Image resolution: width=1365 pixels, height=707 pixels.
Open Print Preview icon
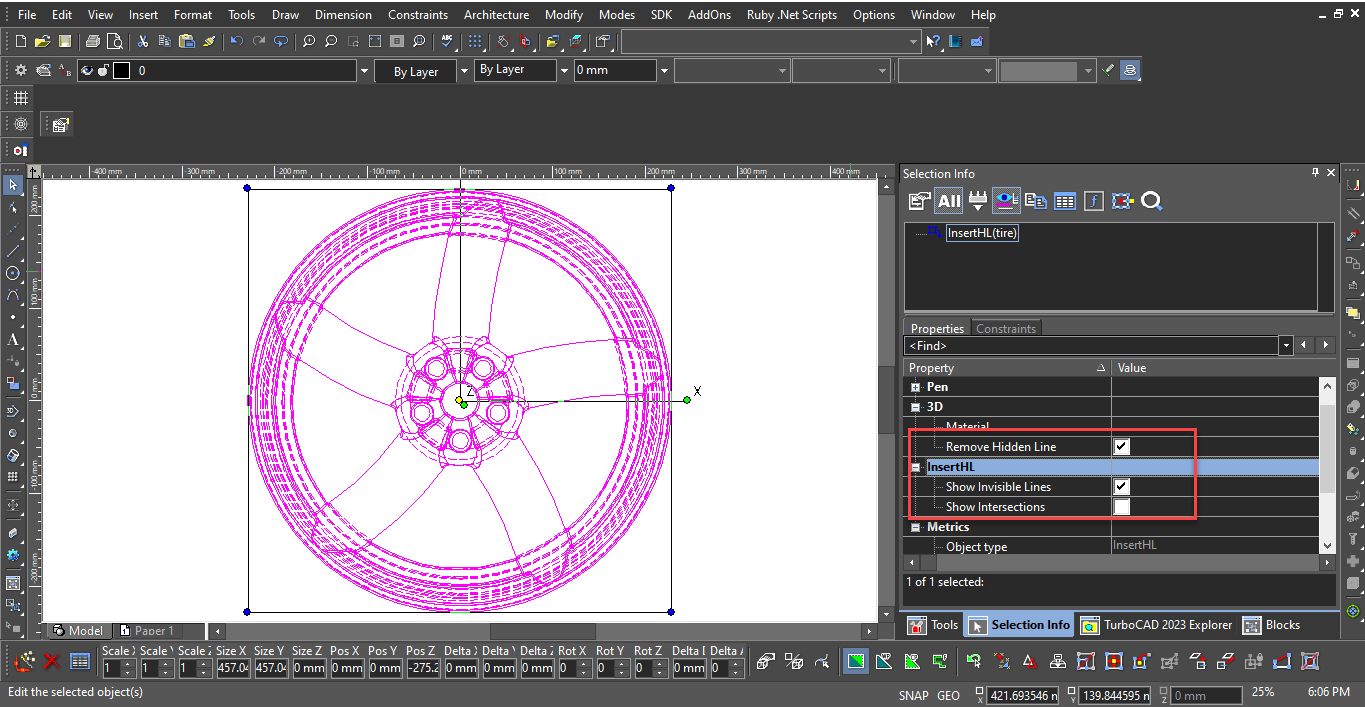[x=115, y=41]
